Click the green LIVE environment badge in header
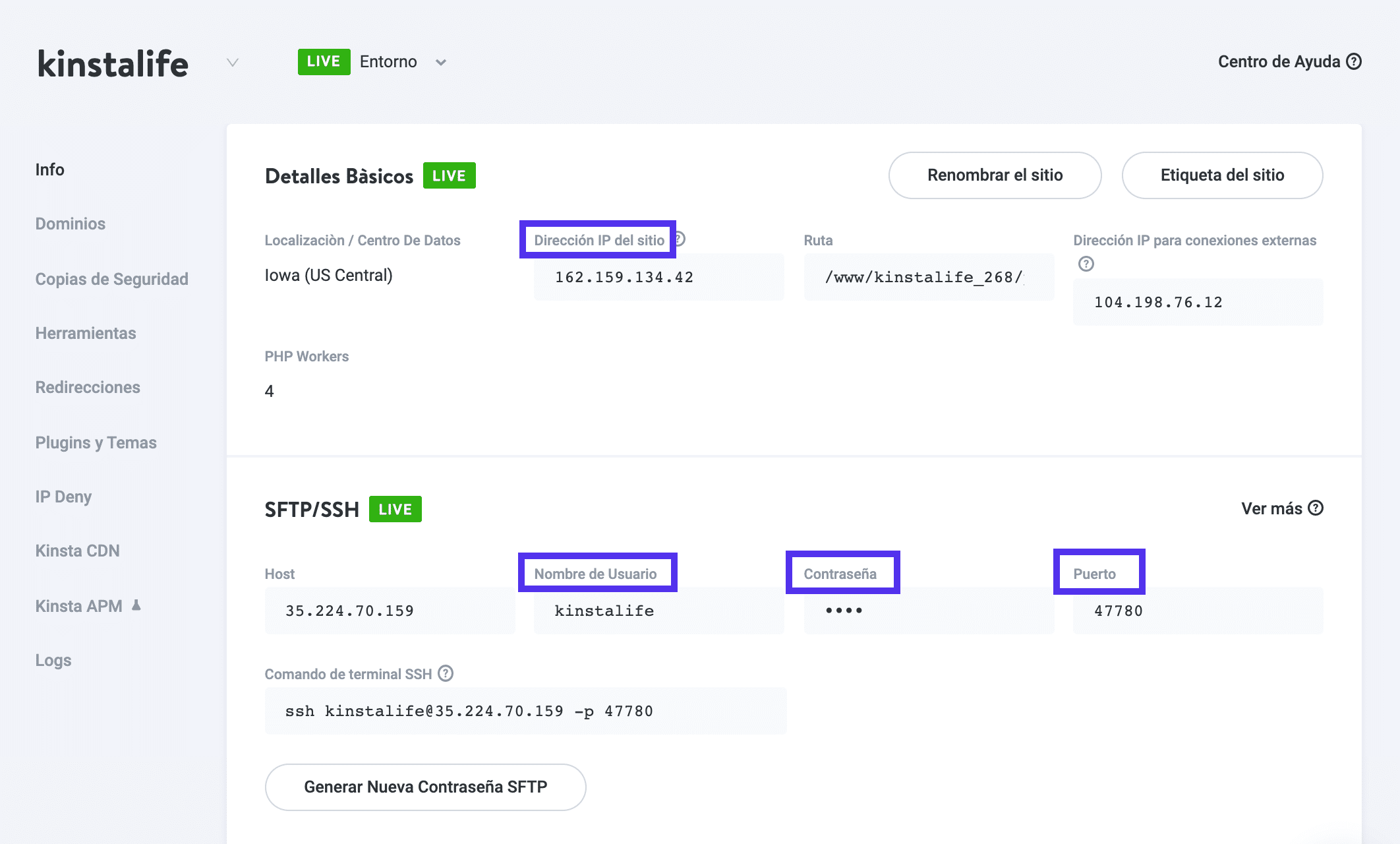The height and width of the screenshot is (844, 1400). point(324,62)
